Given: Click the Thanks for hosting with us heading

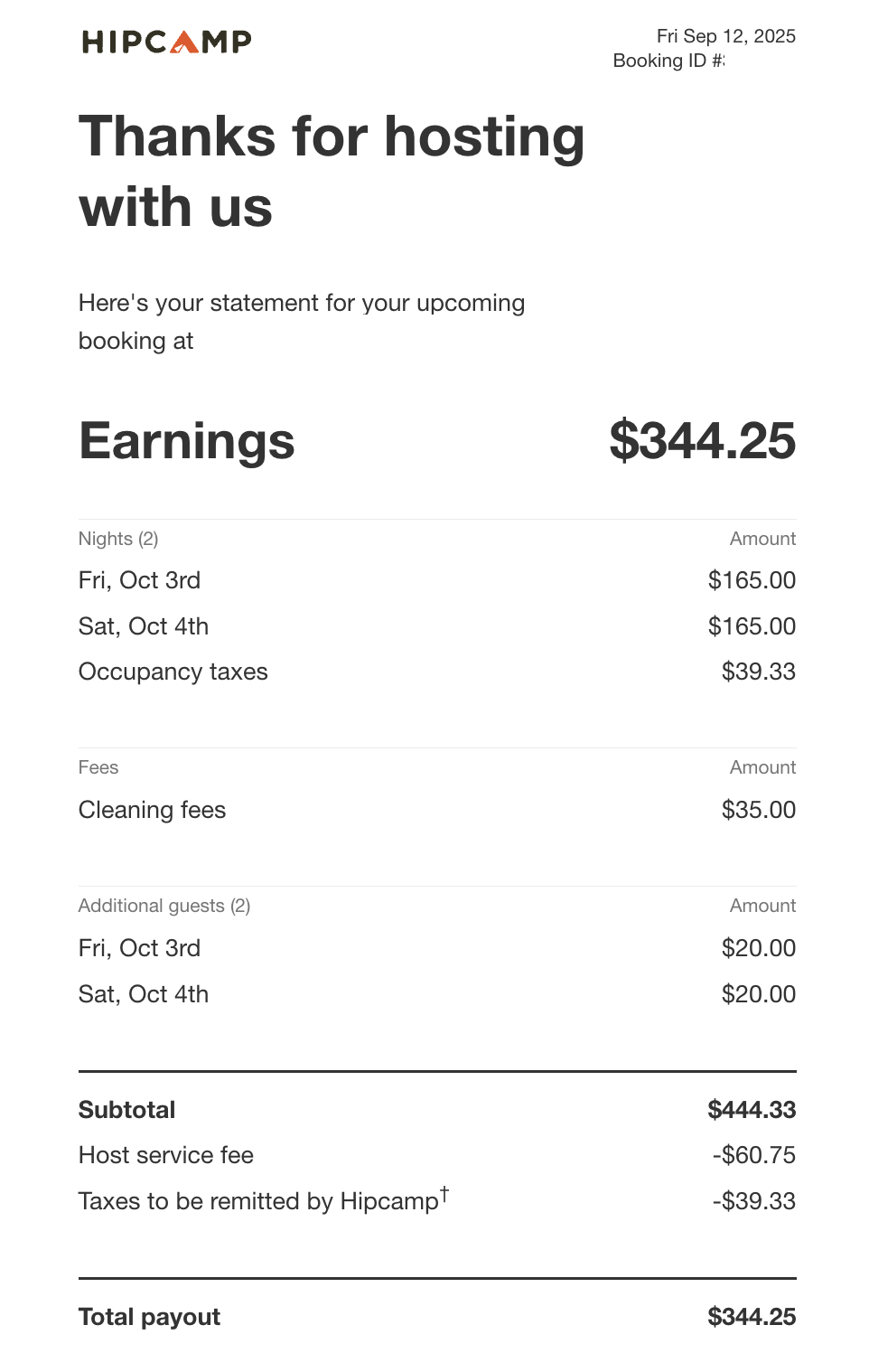Looking at the screenshot, I should click(332, 171).
